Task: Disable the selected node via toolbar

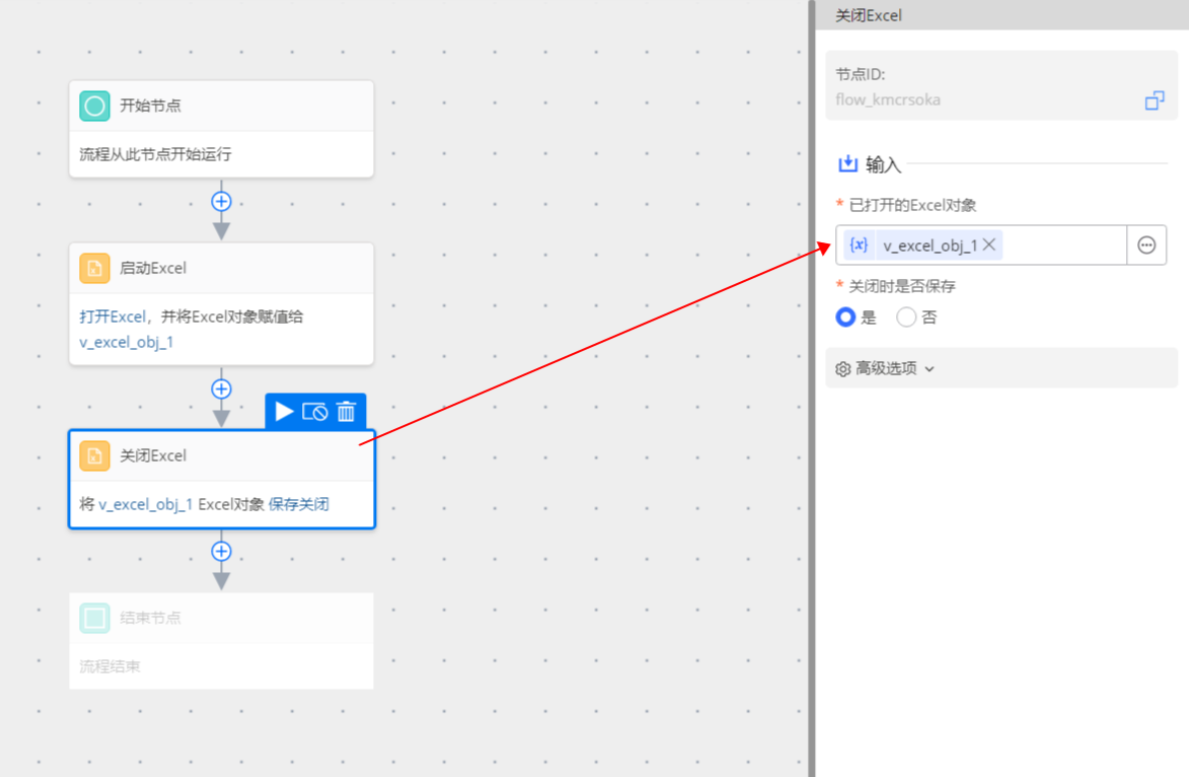Action: click(x=315, y=412)
